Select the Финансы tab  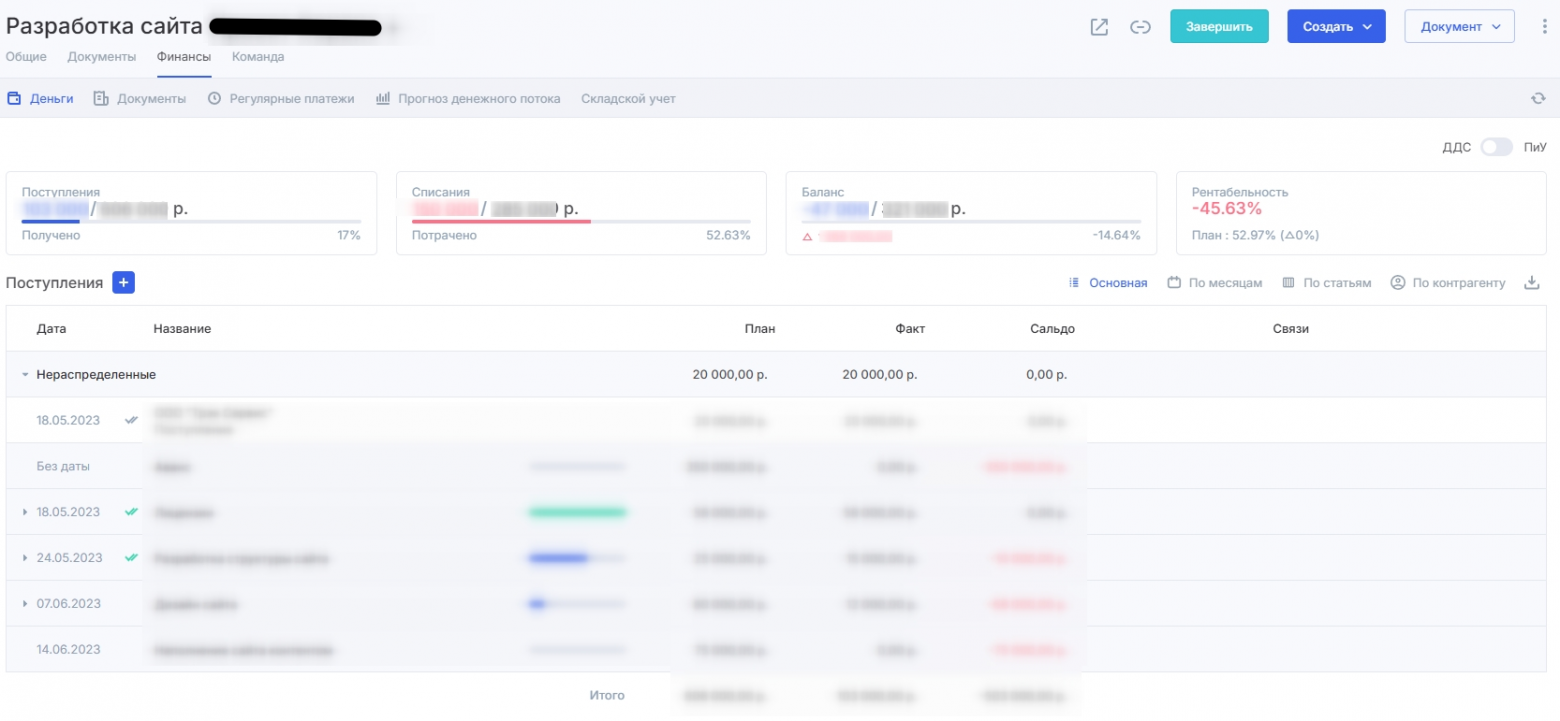click(x=184, y=57)
